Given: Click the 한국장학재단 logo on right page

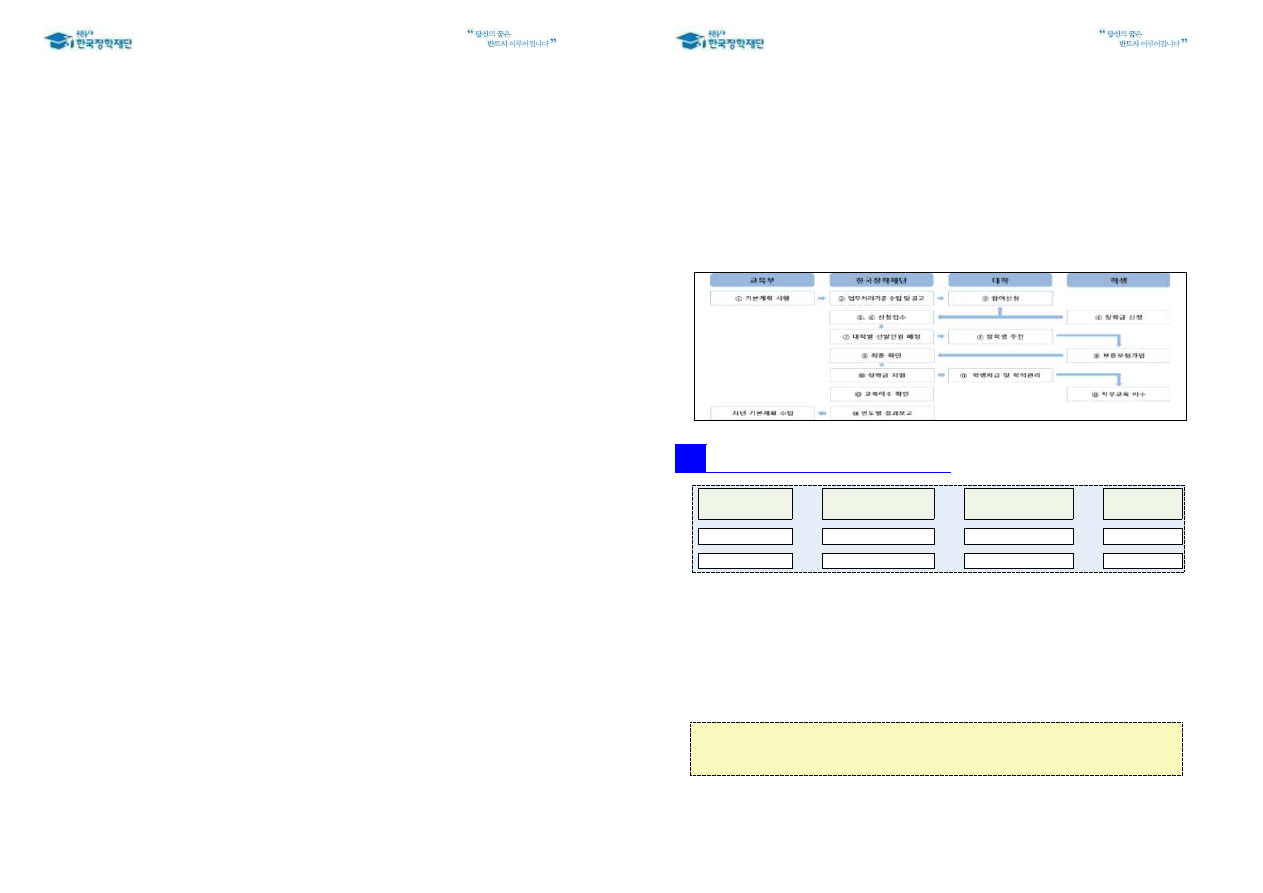Looking at the screenshot, I should coord(720,40).
